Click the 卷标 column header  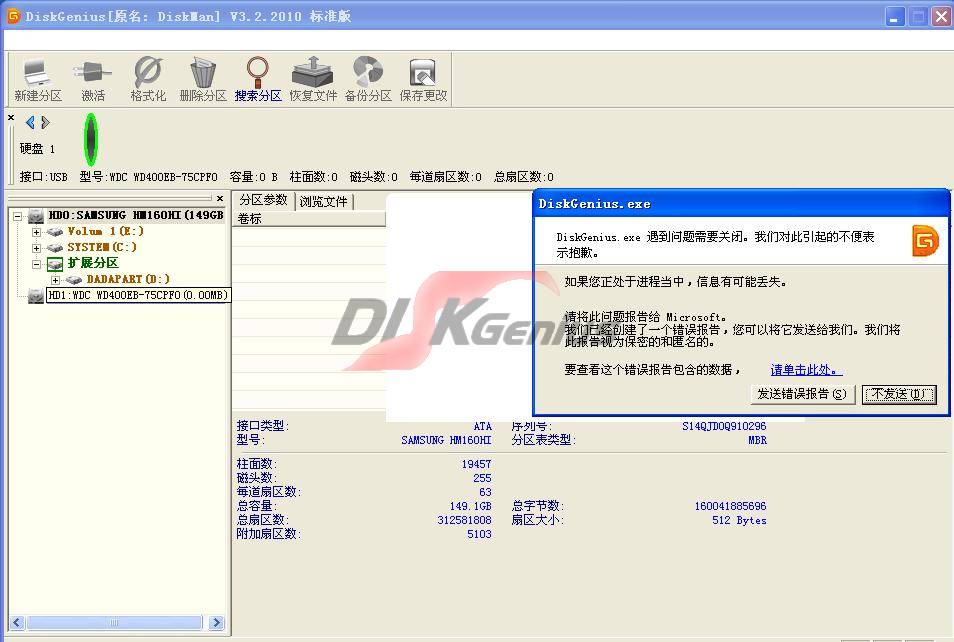[x=309, y=218]
